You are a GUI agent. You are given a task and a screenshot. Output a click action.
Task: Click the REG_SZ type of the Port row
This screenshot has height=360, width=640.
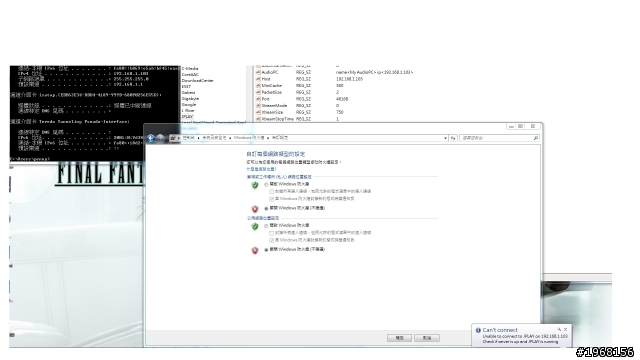click(x=303, y=99)
